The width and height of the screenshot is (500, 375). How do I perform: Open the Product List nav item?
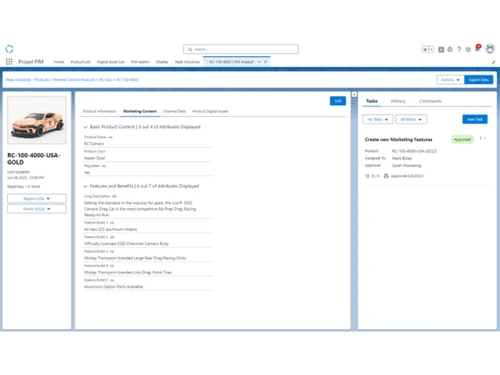(80, 62)
